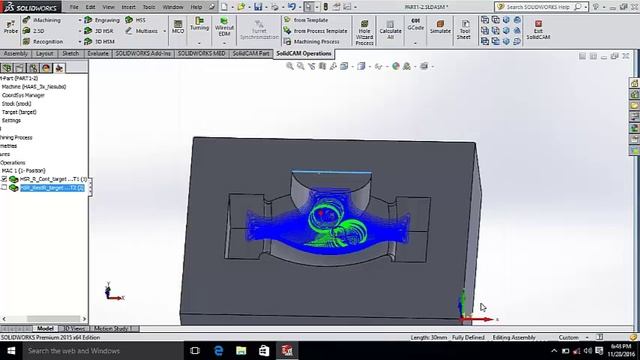This screenshot has height=360, width=640.
Task: Open the Turning dropdown arrow
Action: coord(199,42)
